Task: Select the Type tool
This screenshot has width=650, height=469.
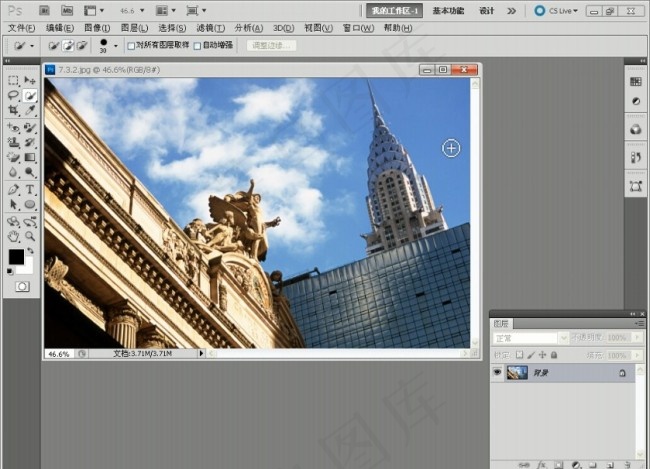Action: (x=30, y=190)
